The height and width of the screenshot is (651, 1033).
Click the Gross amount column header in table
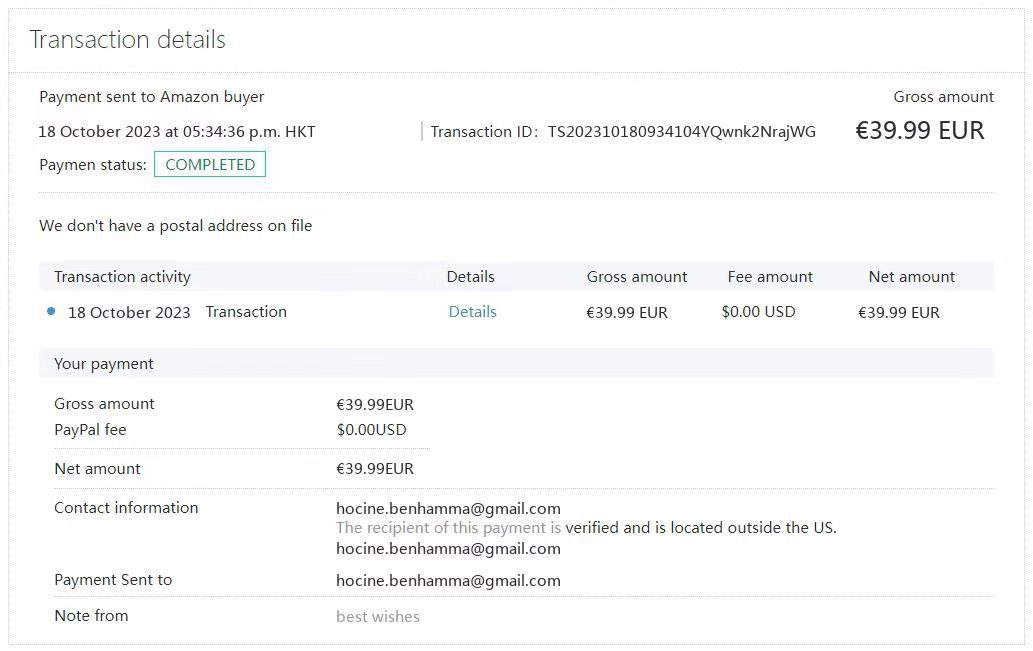tap(637, 277)
